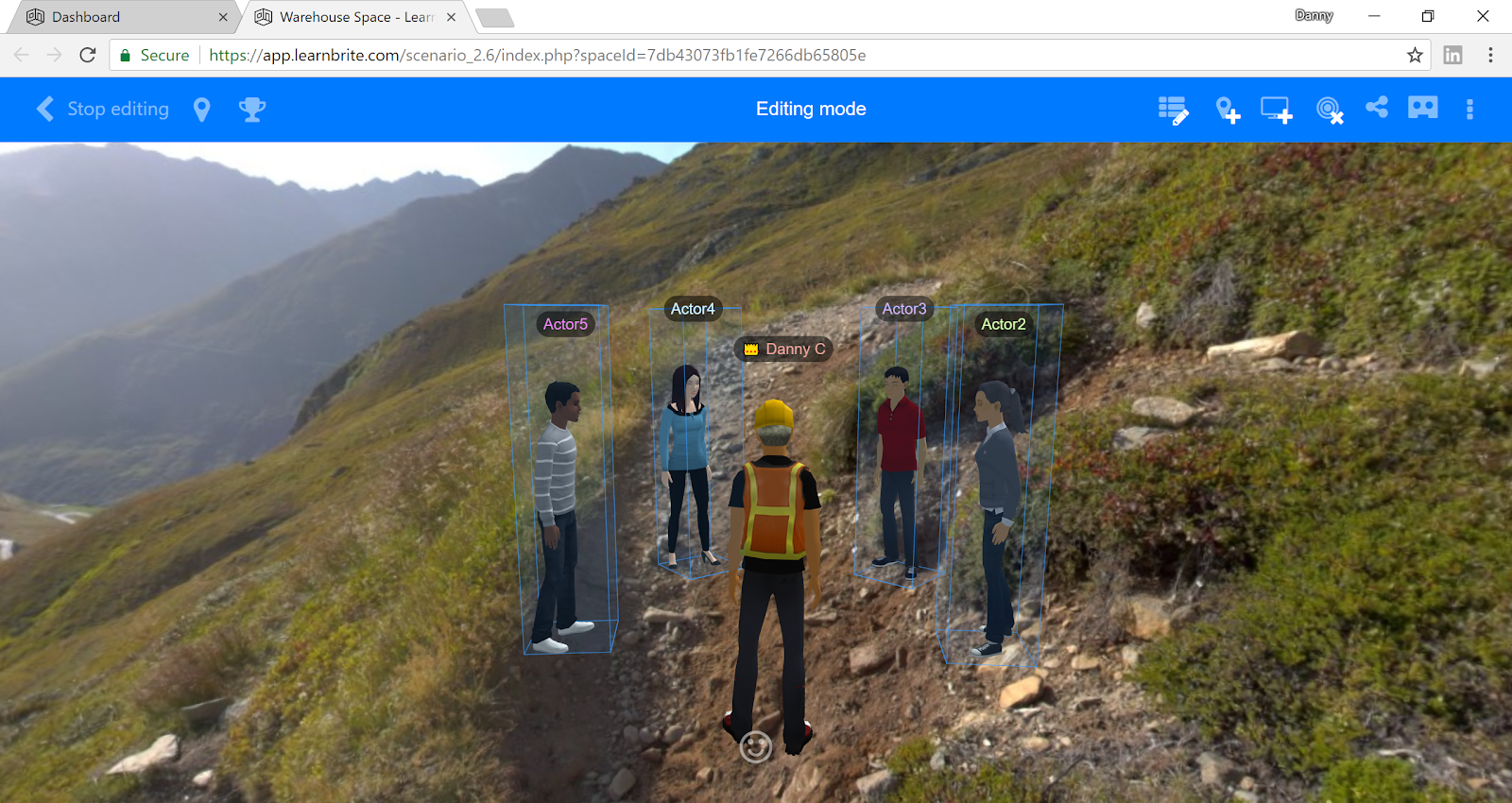
Task: Click the Editing mode title
Action: 811,110
